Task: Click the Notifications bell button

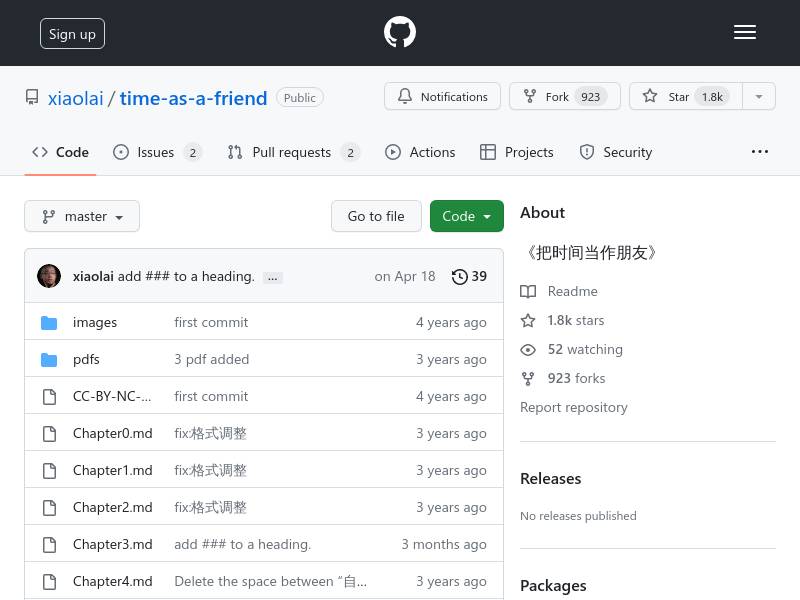Action: [442, 96]
